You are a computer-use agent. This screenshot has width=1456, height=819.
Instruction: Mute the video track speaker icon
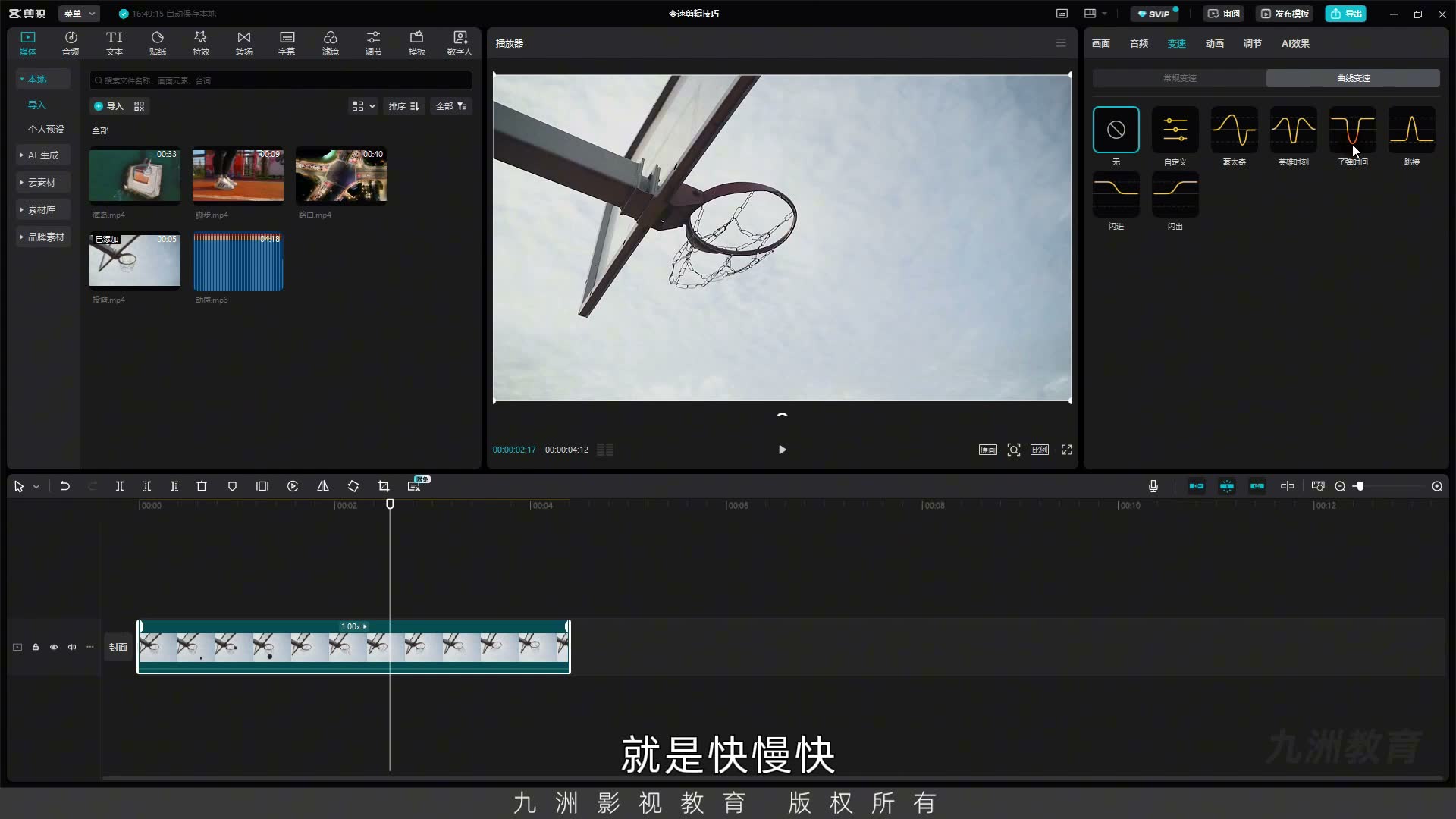tap(72, 647)
